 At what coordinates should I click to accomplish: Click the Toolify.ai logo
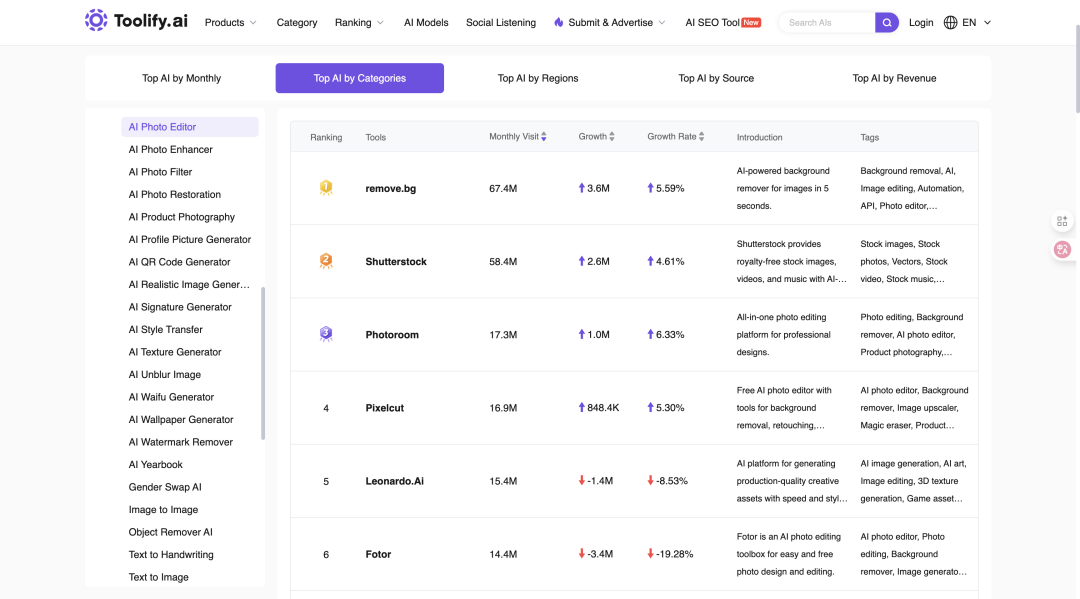coord(136,21)
